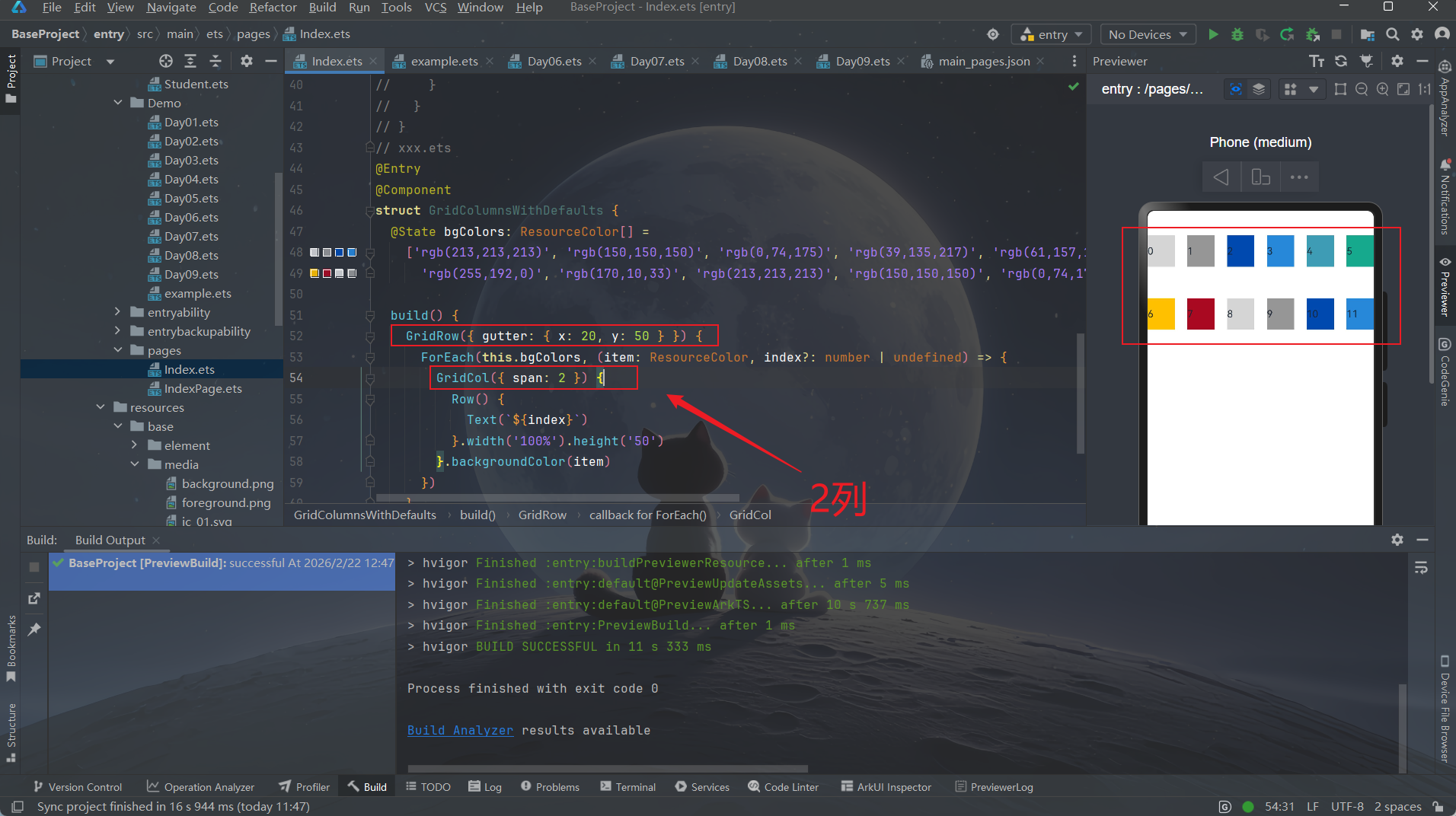Apply changes with the reload arrow icon
The width and height of the screenshot is (1456, 816).
click(1287, 34)
